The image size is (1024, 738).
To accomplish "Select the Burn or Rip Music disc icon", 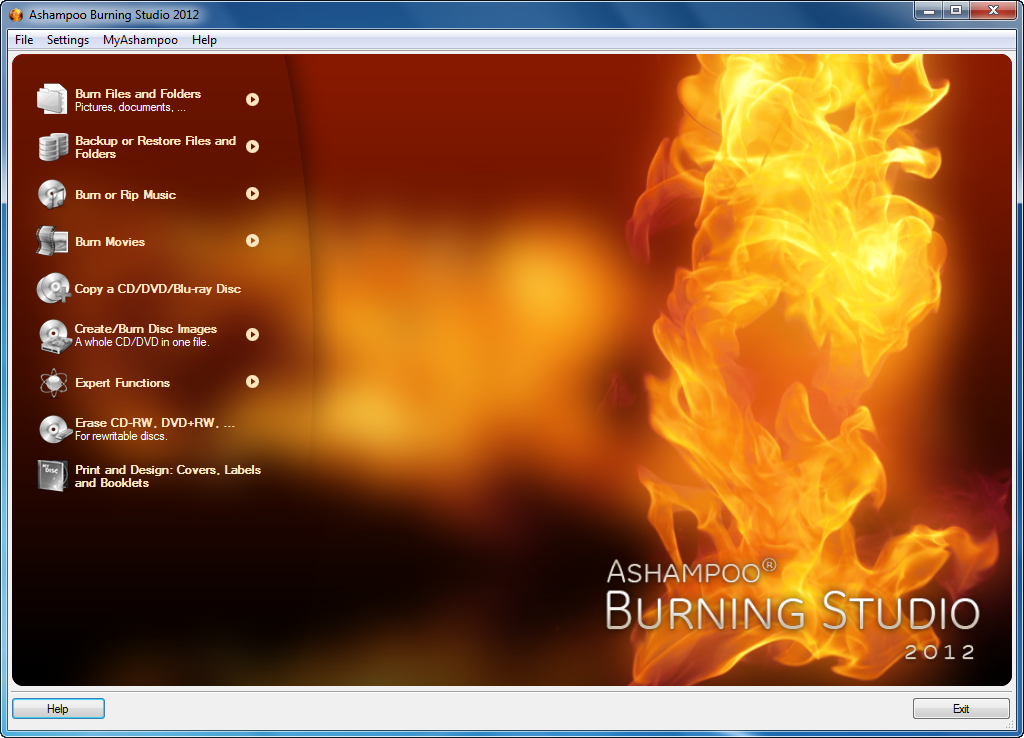I will (x=53, y=194).
